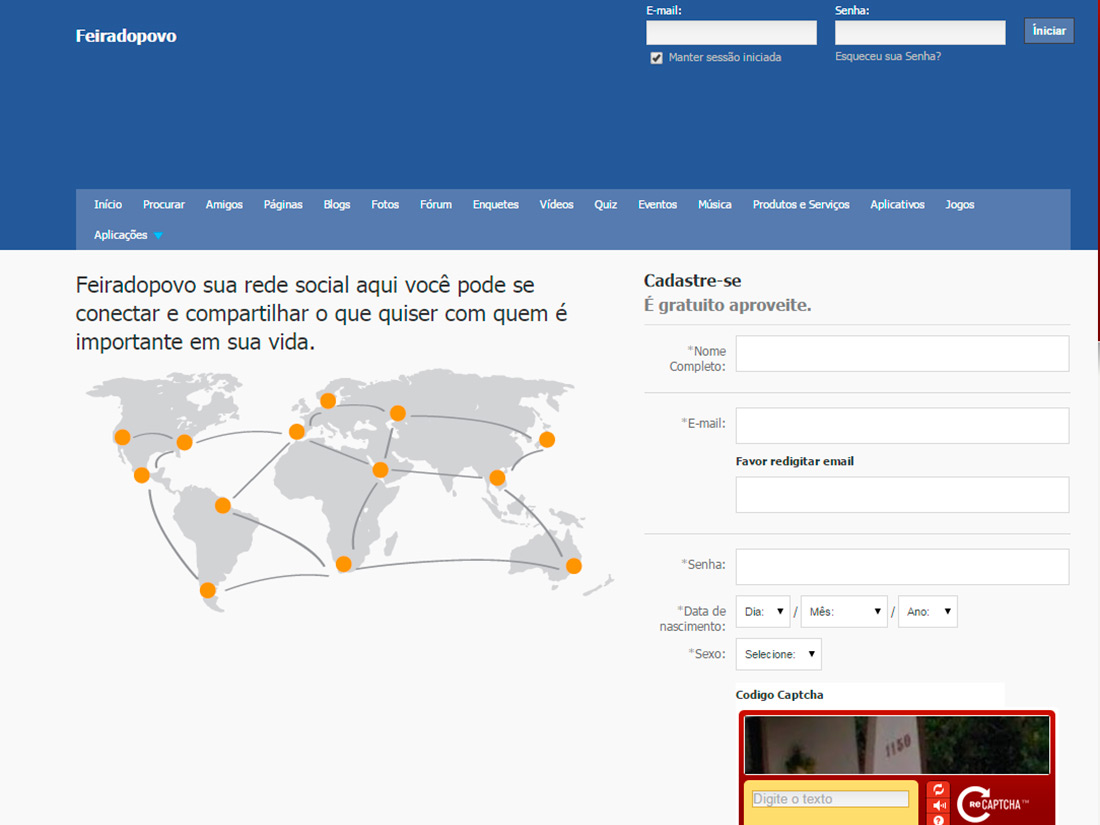
Task: Click the Feiradopovo site logo
Action: (x=126, y=36)
